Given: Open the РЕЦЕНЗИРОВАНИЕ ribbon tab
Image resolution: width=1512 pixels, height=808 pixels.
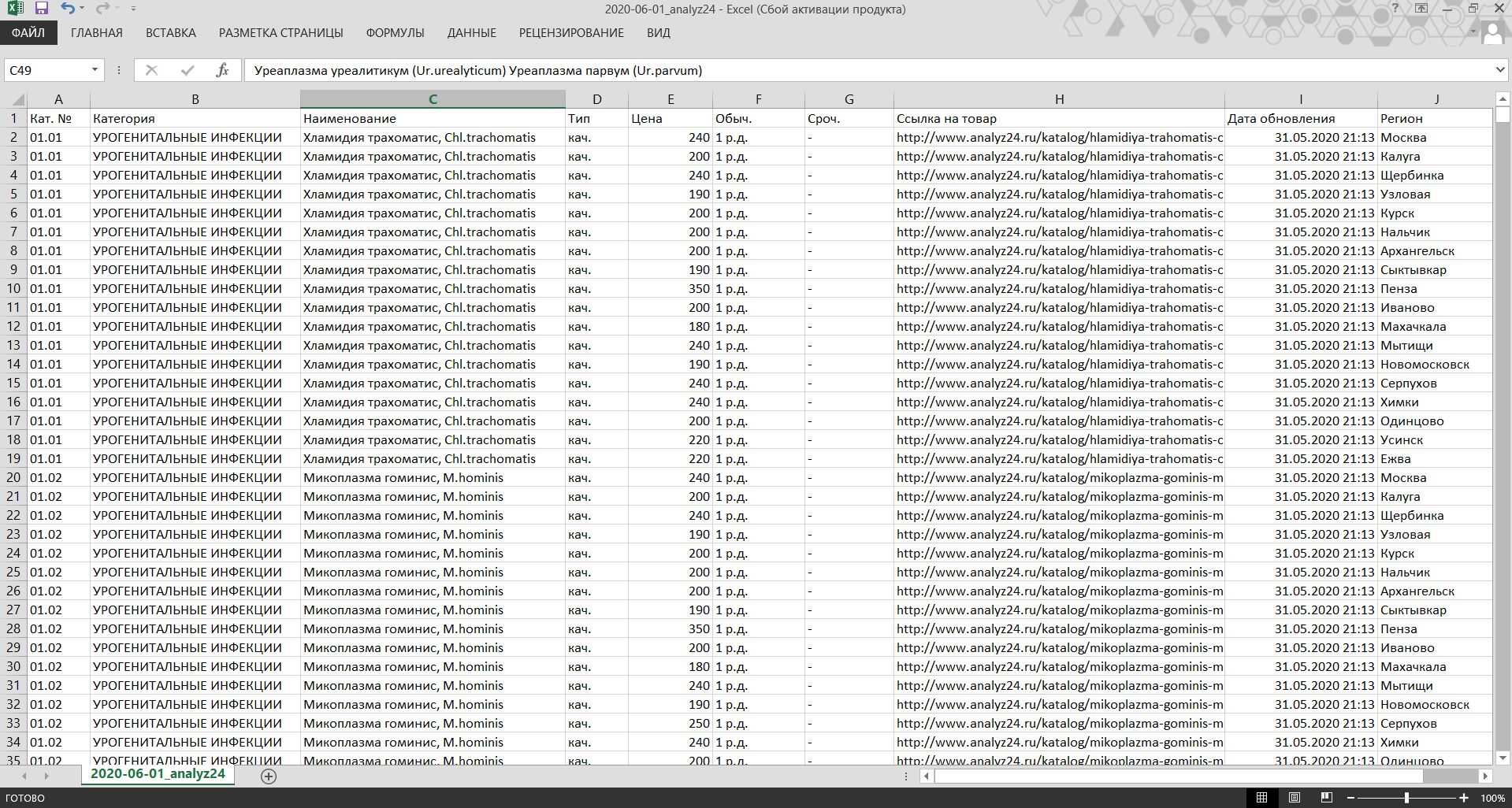Looking at the screenshot, I should (571, 33).
